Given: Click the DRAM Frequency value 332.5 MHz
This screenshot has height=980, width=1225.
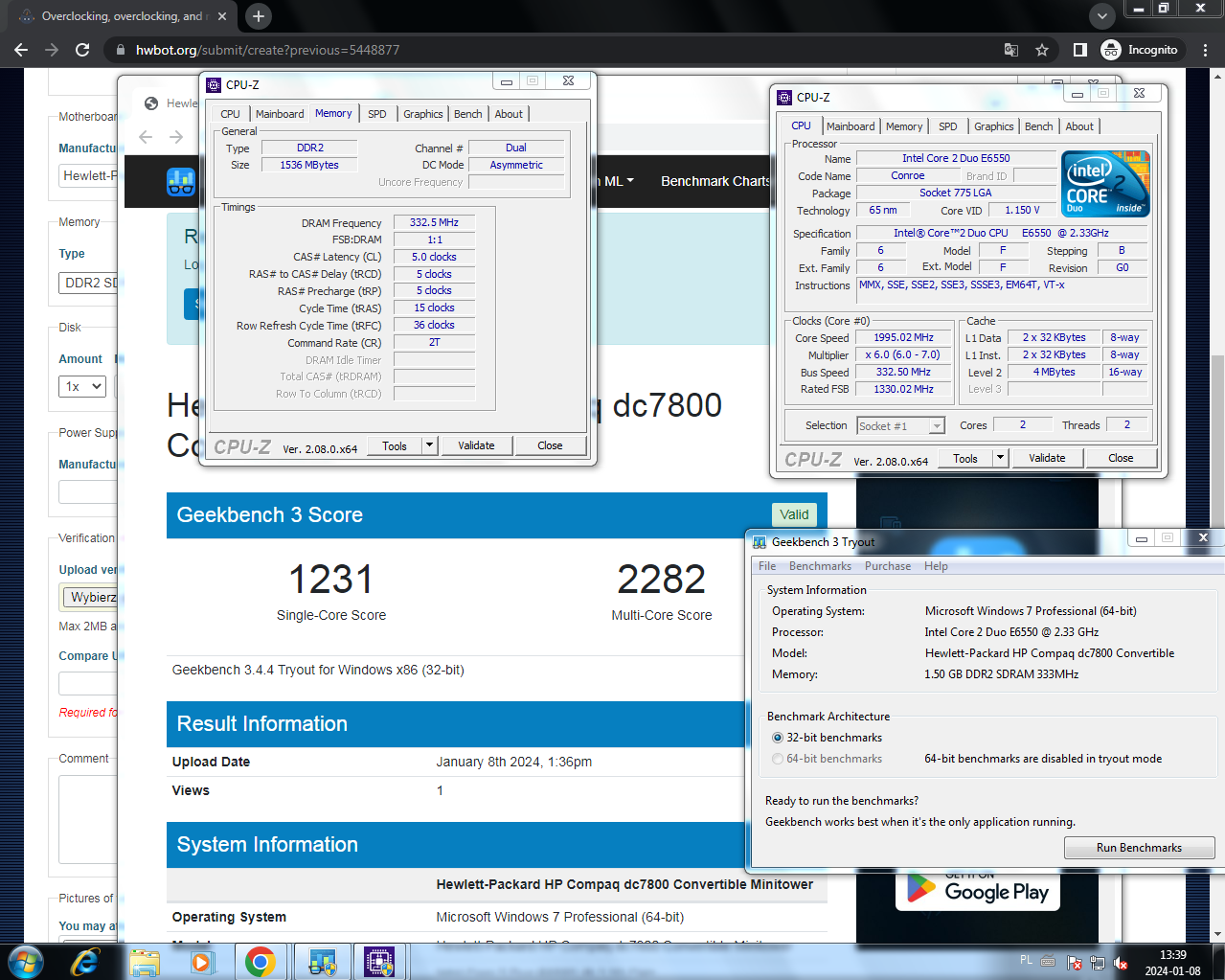Looking at the screenshot, I should pos(434,222).
